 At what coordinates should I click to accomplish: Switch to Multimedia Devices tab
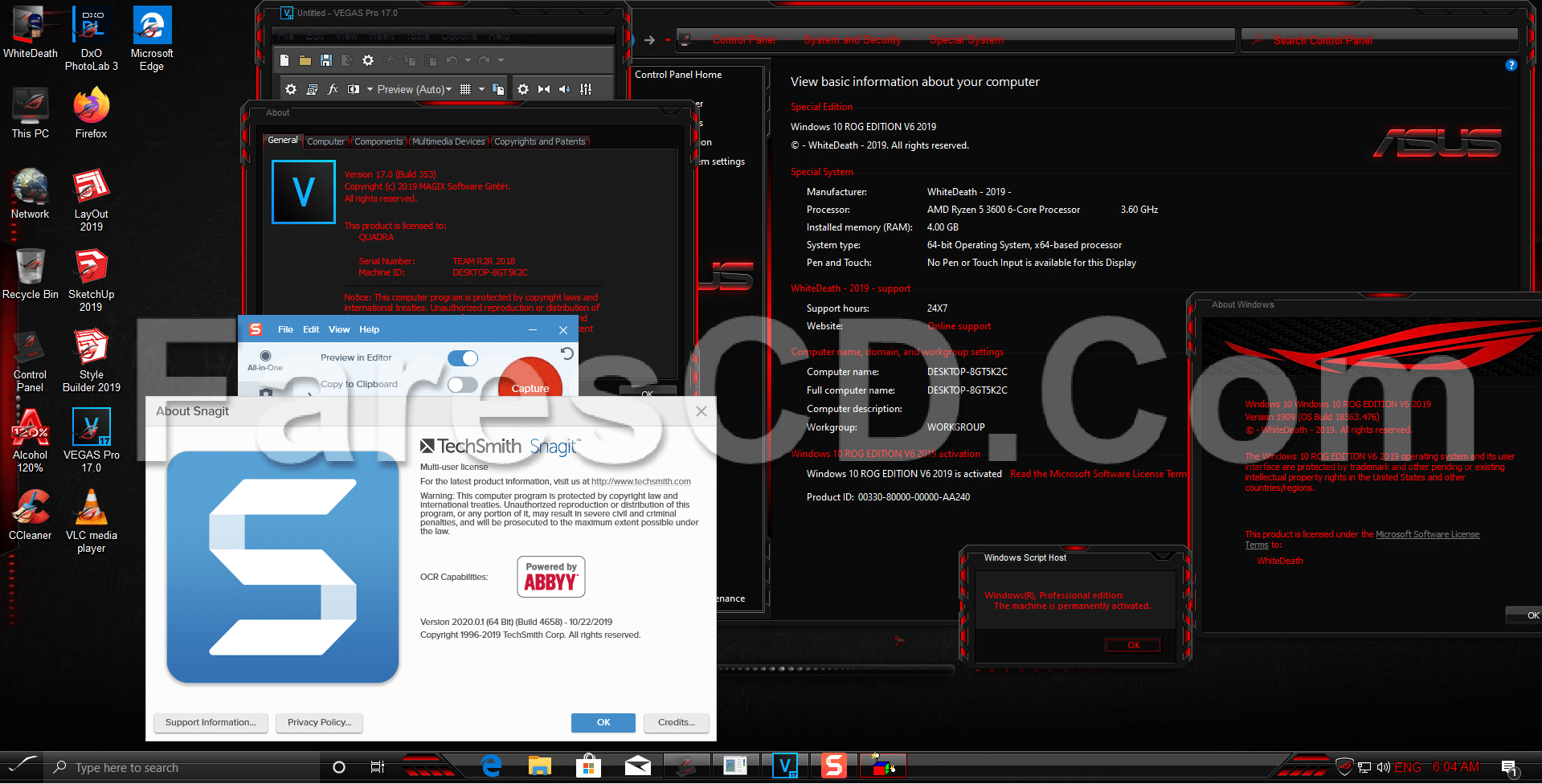pyautogui.click(x=448, y=141)
